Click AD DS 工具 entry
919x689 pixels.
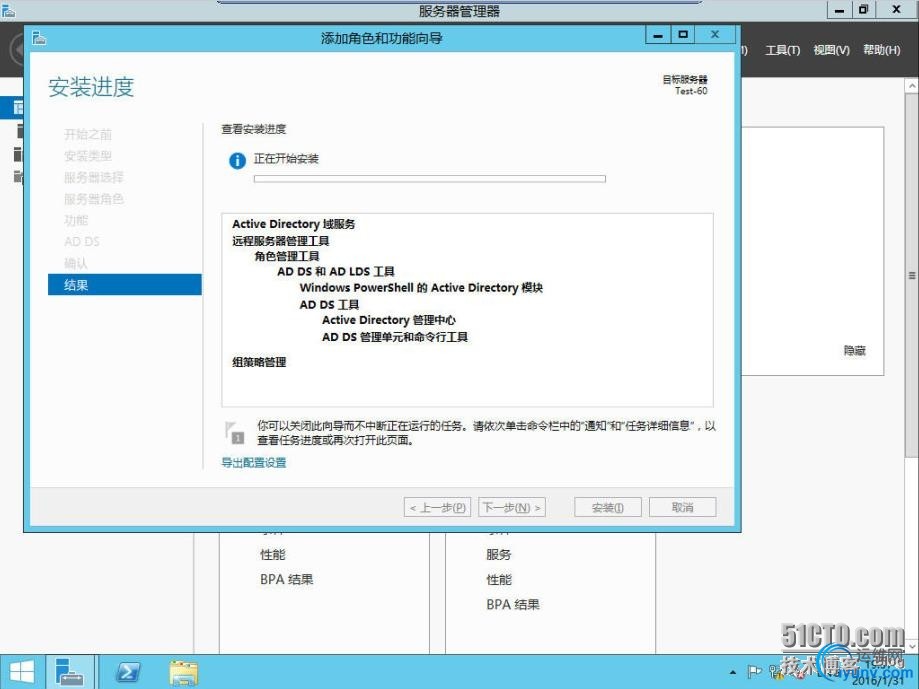pyautogui.click(x=329, y=304)
